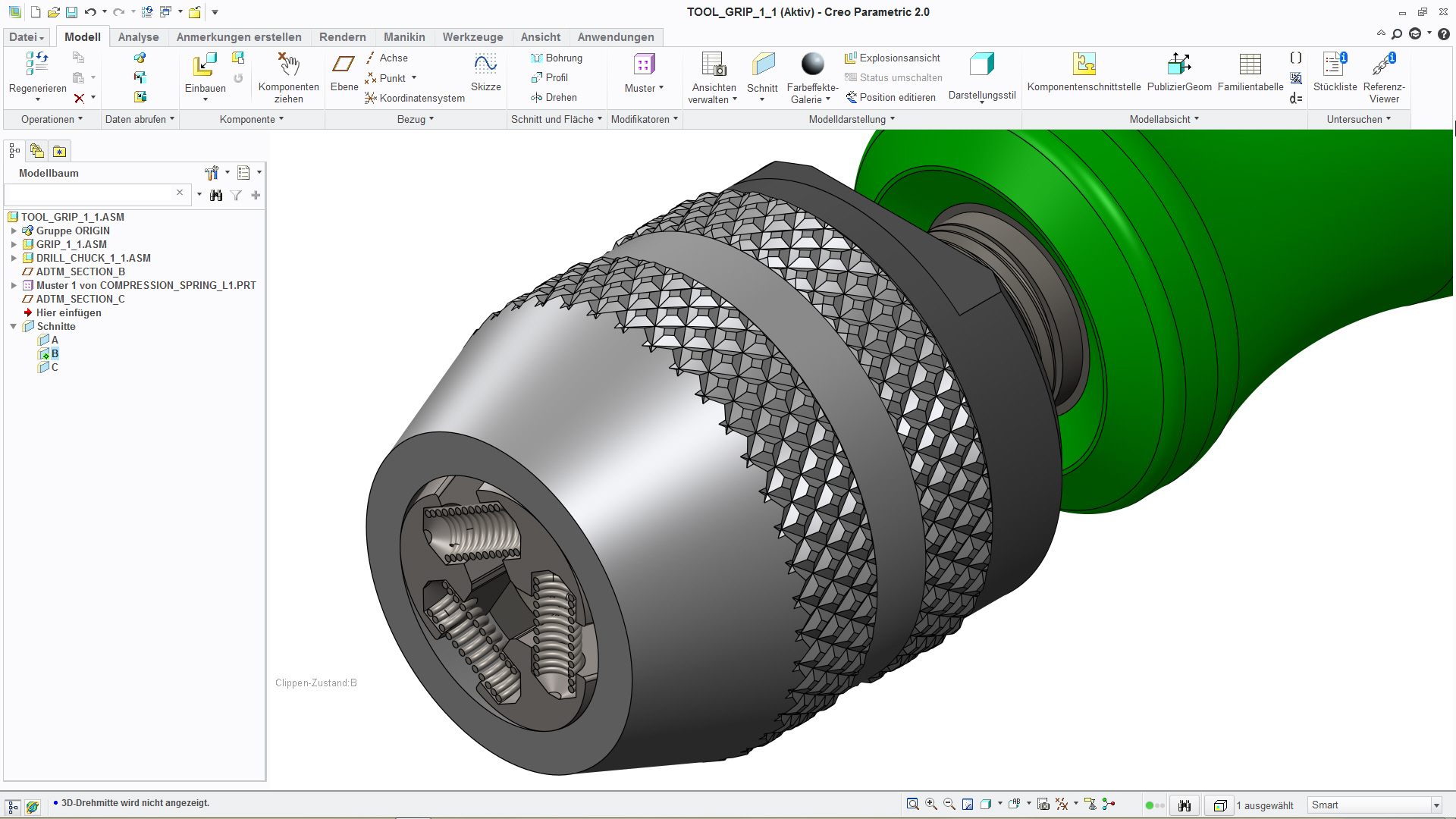Image resolution: width=1456 pixels, height=819 pixels.
Task: Expand the Gruppe ORIGIN tree node
Action: coord(14,231)
